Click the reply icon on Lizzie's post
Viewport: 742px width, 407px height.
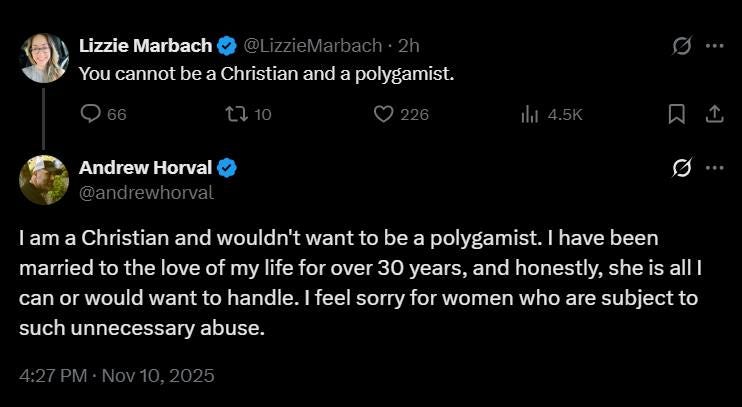coord(90,115)
